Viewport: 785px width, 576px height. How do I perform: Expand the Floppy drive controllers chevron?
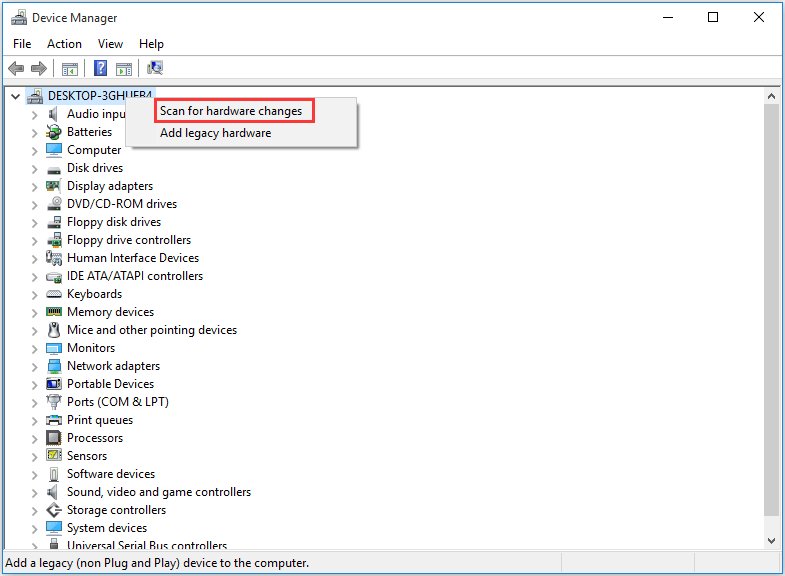click(34, 241)
